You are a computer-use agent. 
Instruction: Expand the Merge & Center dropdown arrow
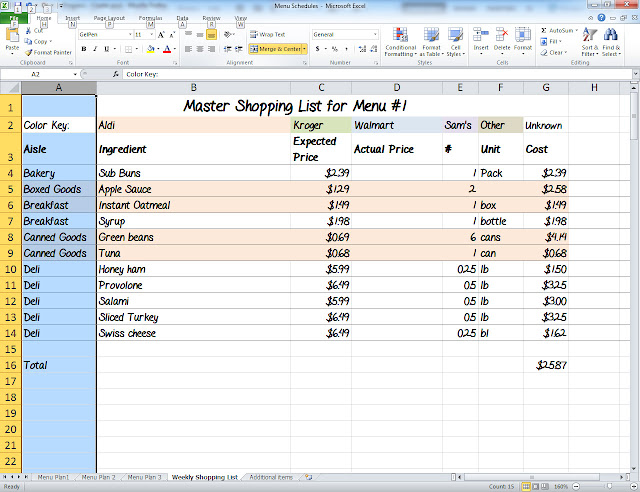tap(304, 49)
